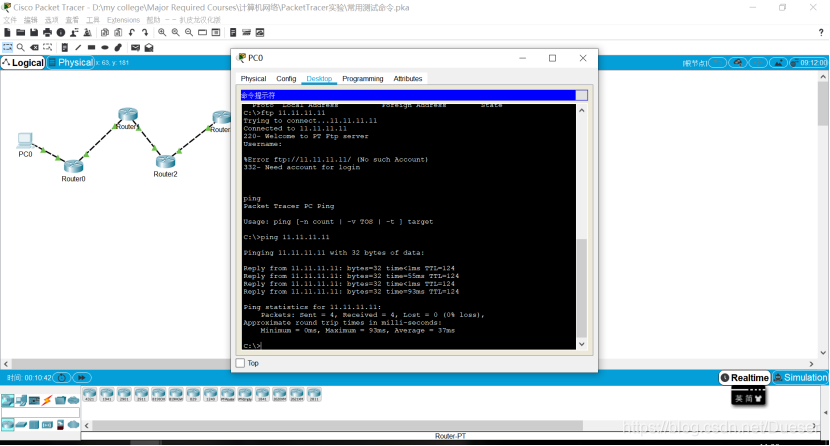
Task: Activate the Inspect magnifier tool
Action: 21,48
